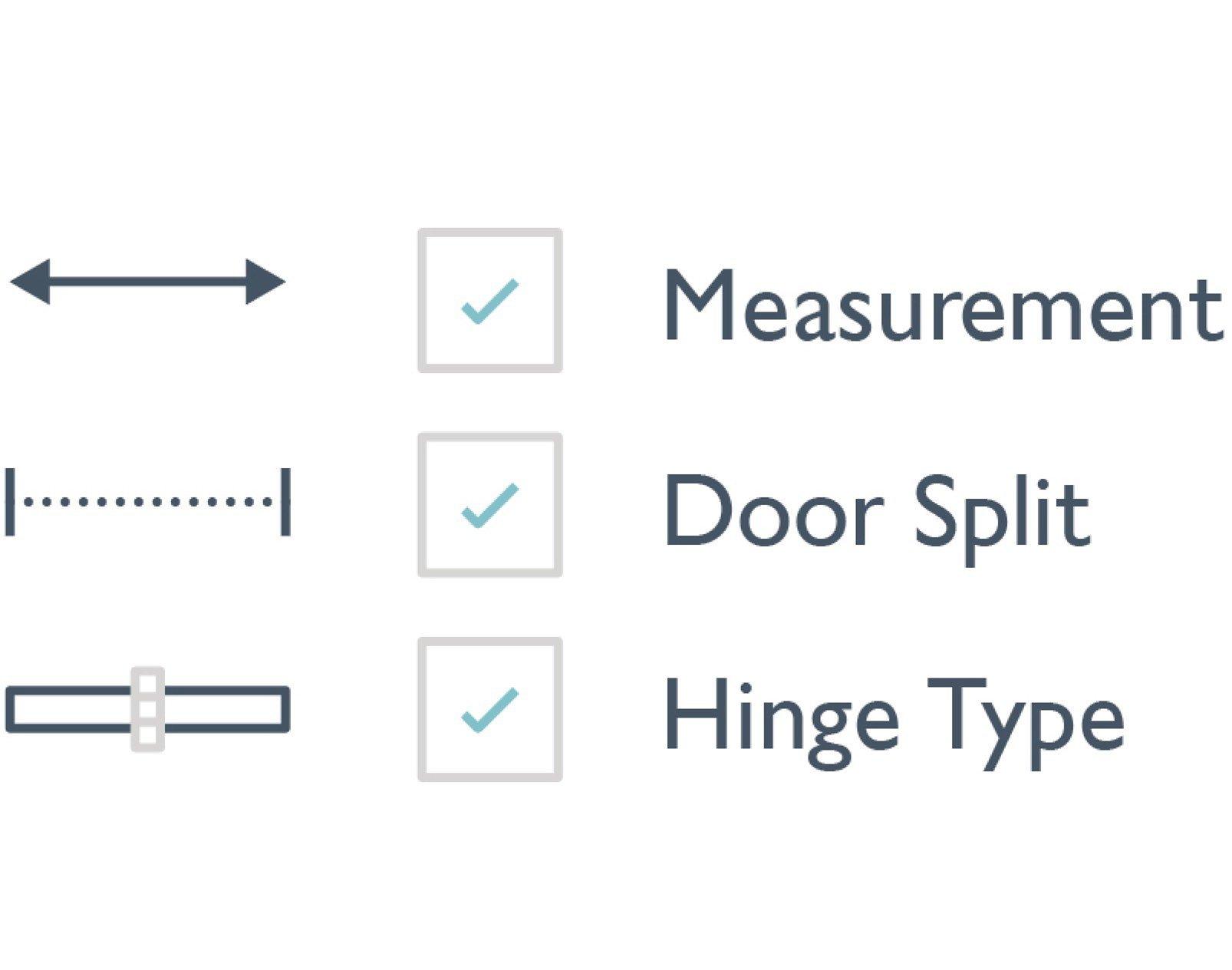The width and height of the screenshot is (1232, 970).
Task: Click the dotted door split icon
Action: (x=147, y=502)
